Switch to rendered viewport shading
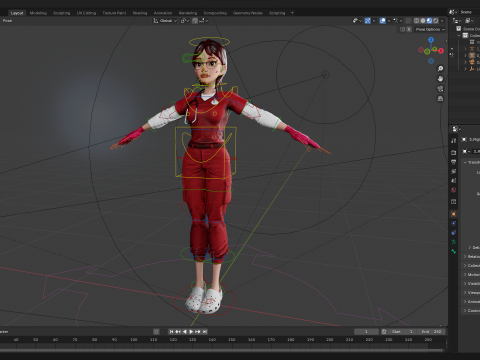Screen dimensions: 480x360 [436, 21]
